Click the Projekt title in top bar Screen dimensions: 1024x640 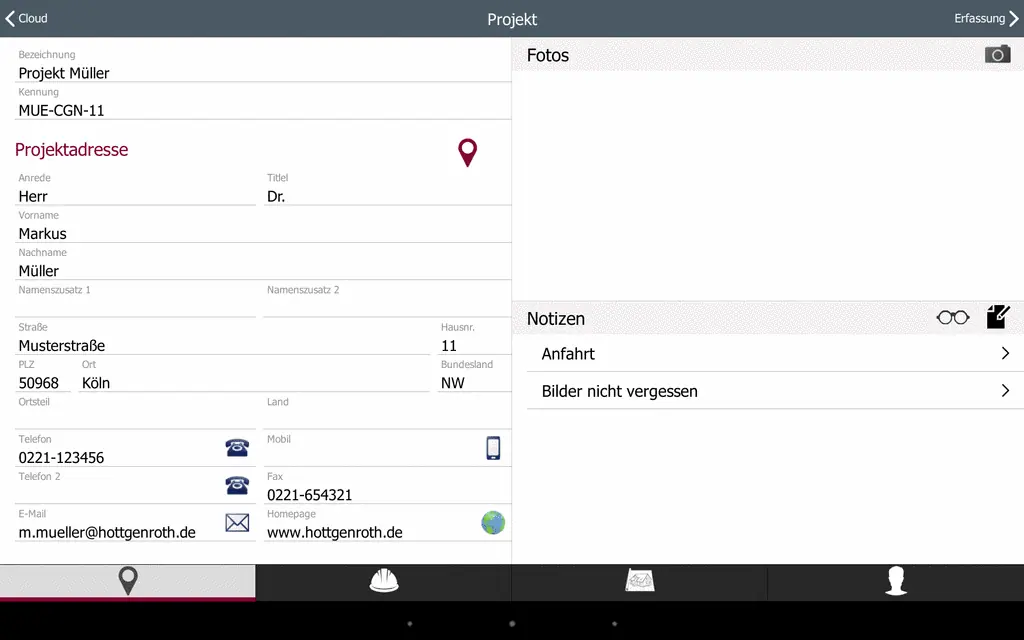tap(512, 19)
